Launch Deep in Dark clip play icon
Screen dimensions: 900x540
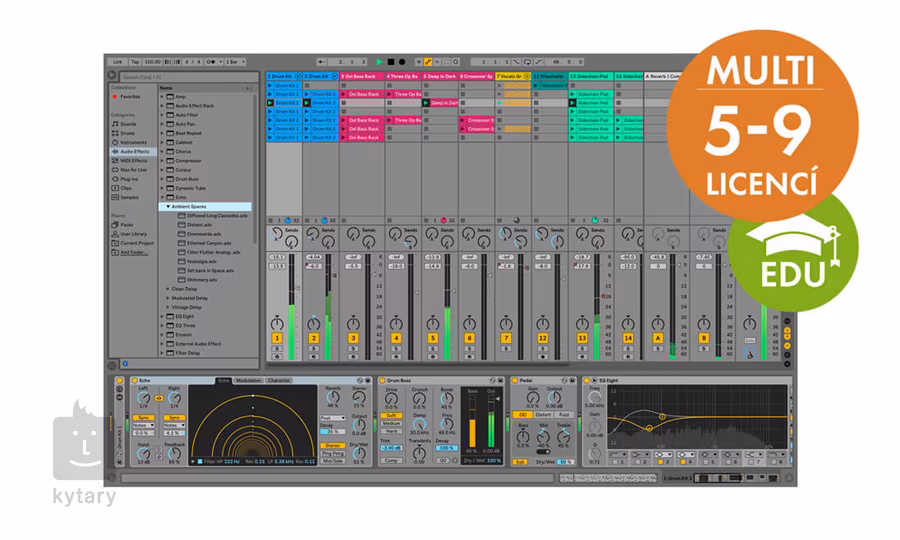point(426,103)
